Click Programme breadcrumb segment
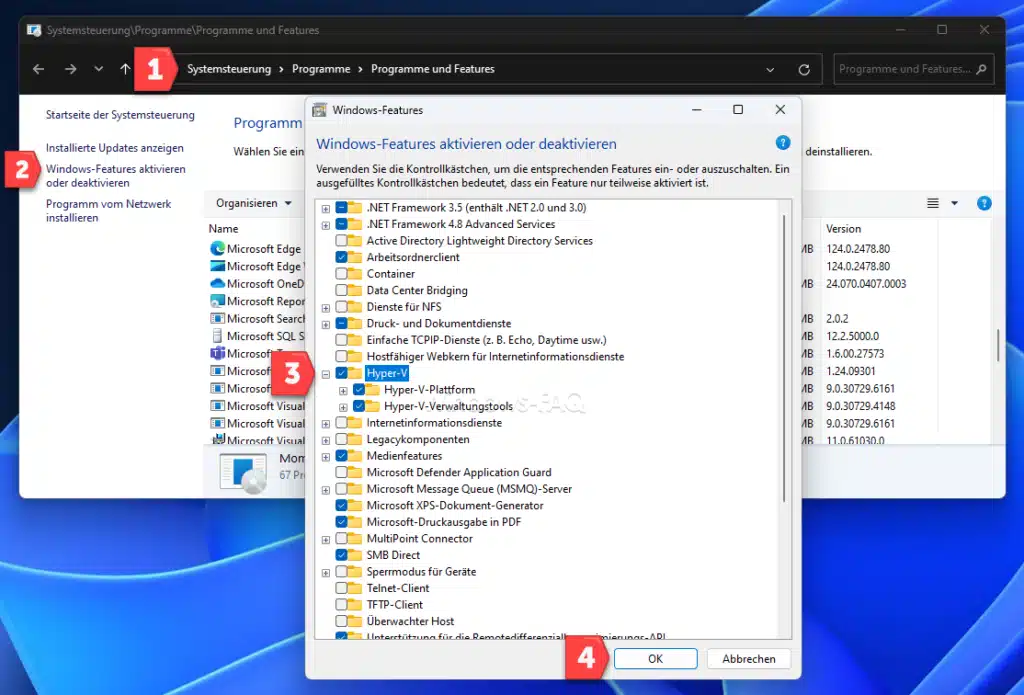 [321, 69]
